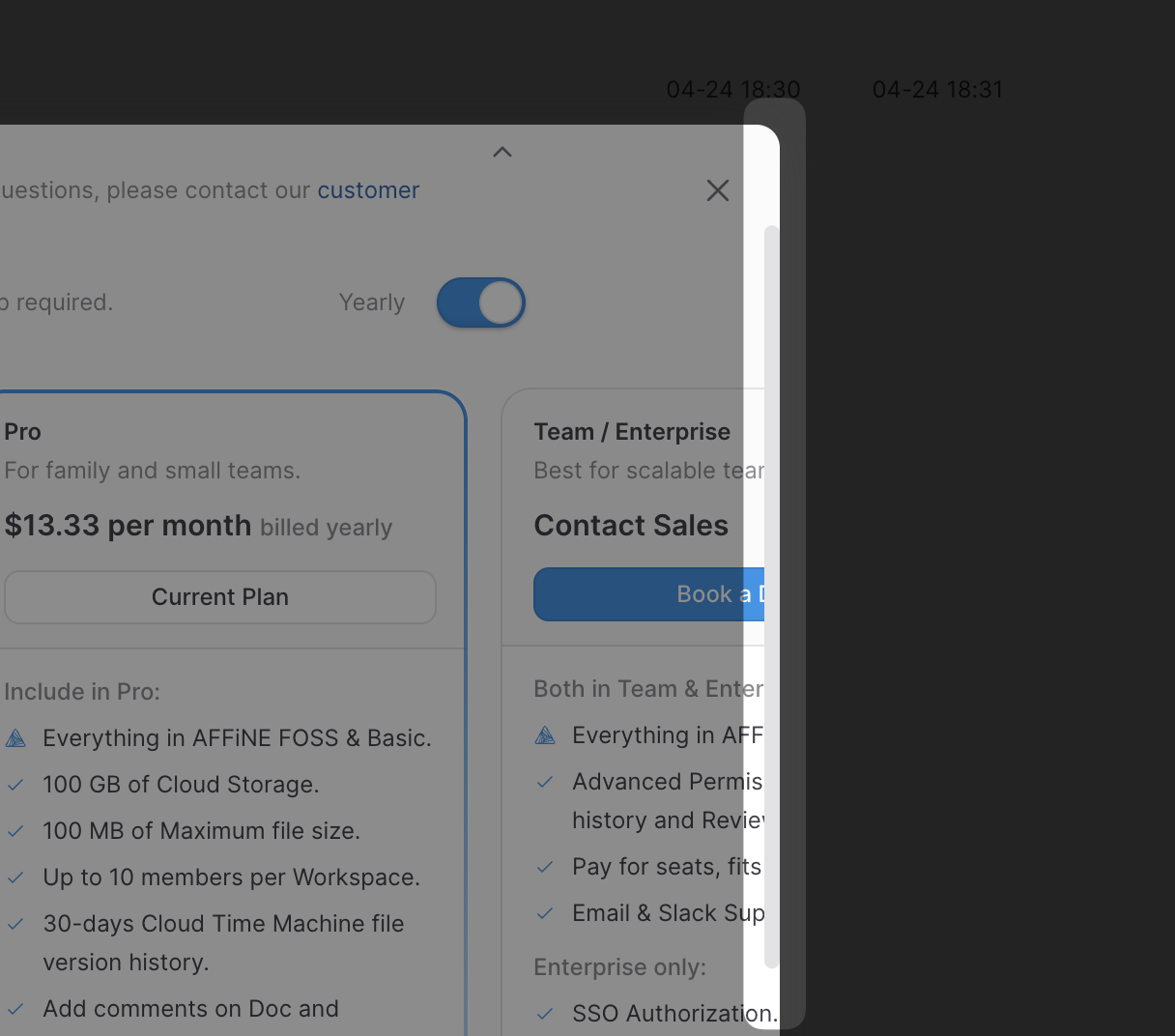Toggle the Yearly billing switch
The image size is (1175, 1036).
point(480,302)
